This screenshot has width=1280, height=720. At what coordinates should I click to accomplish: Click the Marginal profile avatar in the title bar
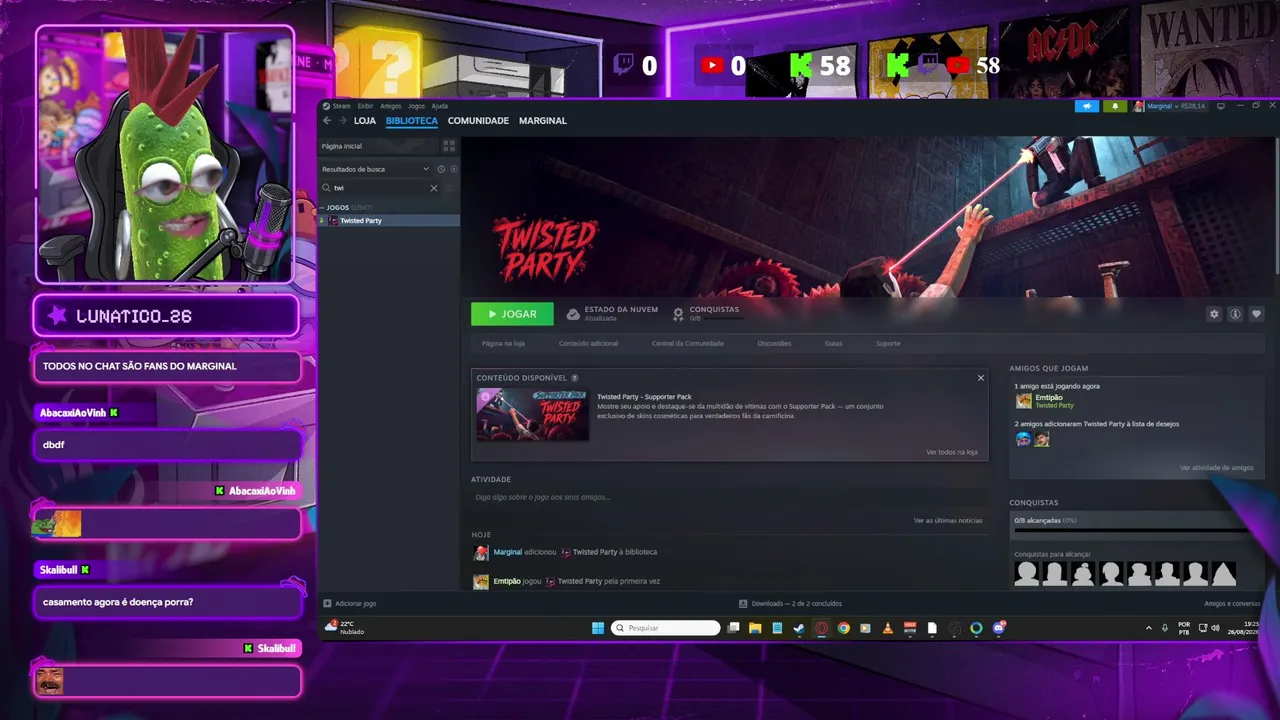(1138, 106)
